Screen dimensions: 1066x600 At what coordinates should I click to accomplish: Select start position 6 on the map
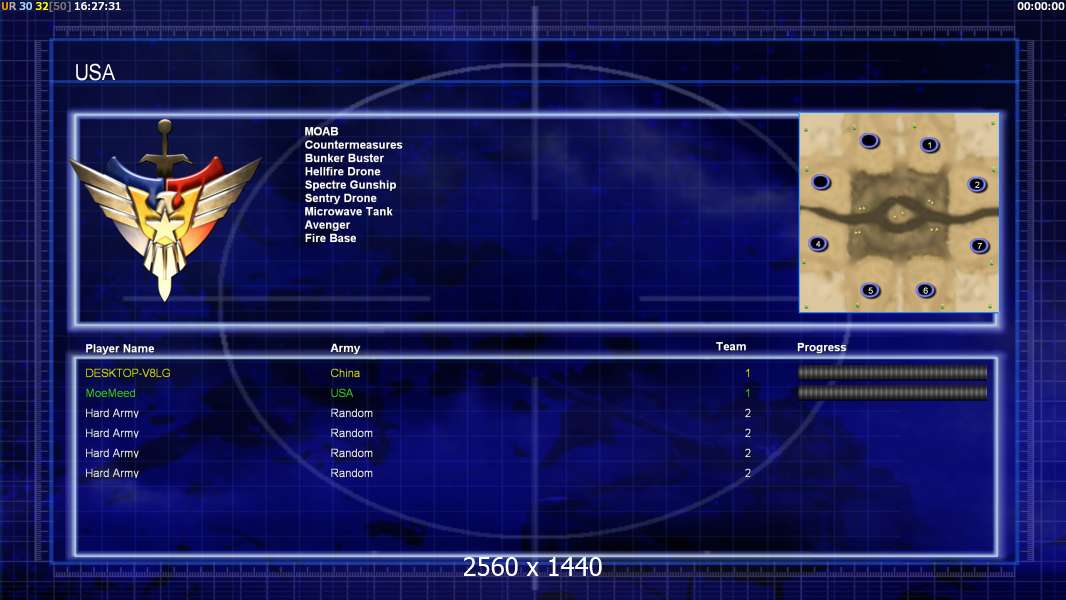[x=925, y=291]
